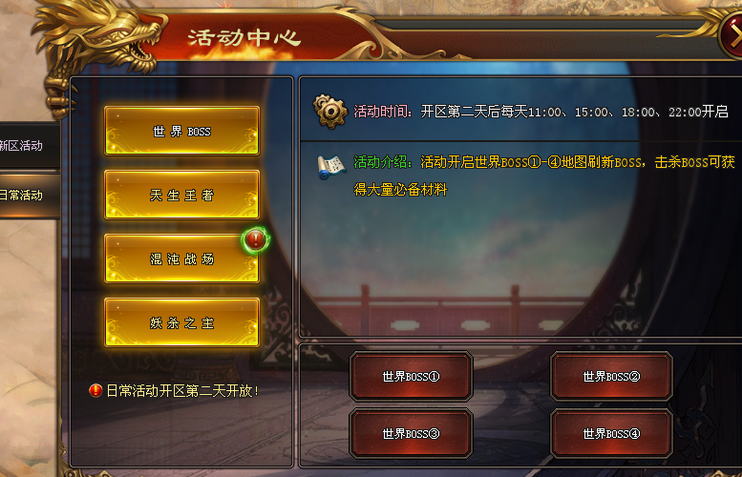The width and height of the screenshot is (742, 477).
Task: Switch to the 日常活动 tab
Action: coord(29,195)
